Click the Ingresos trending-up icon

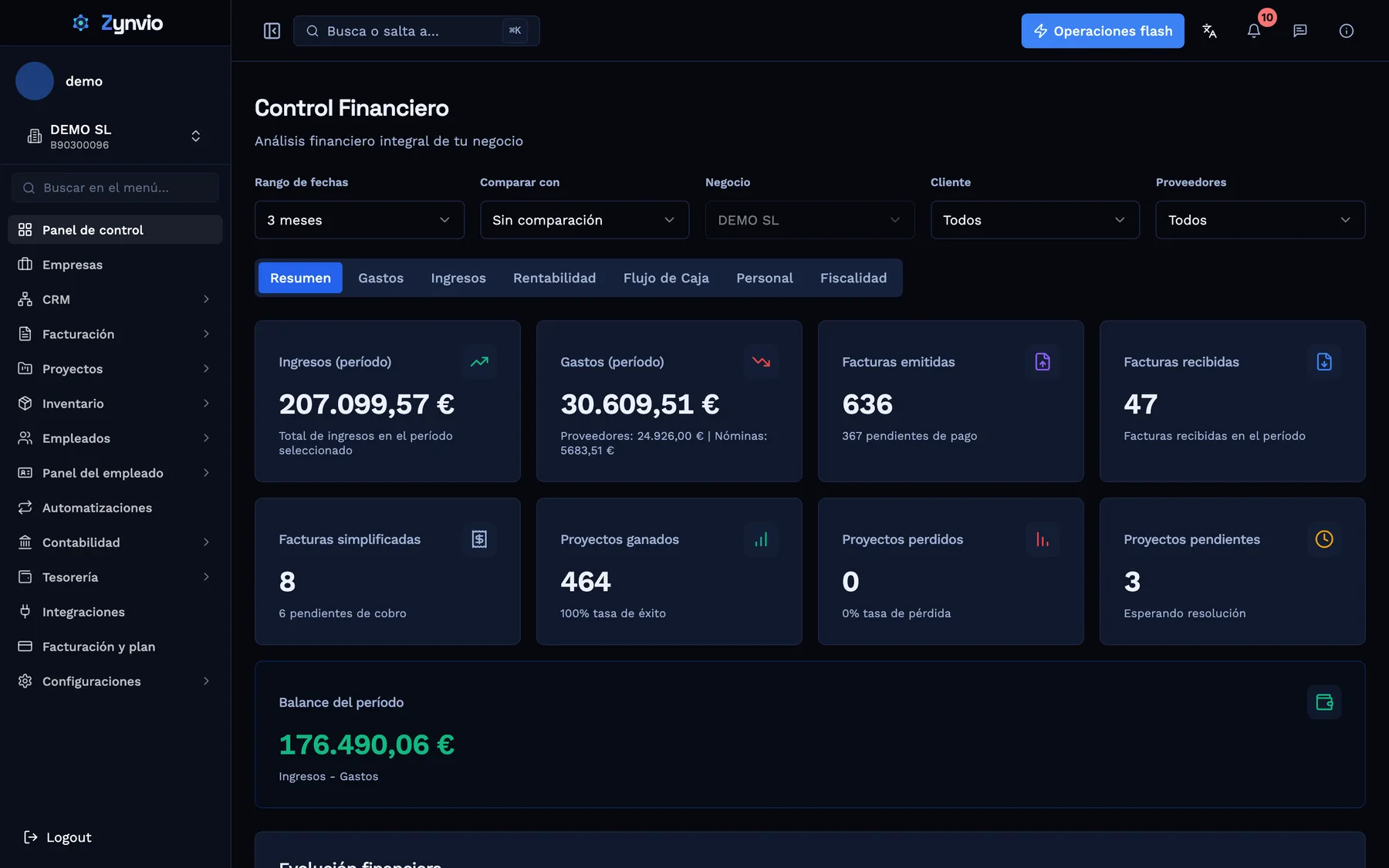(479, 362)
